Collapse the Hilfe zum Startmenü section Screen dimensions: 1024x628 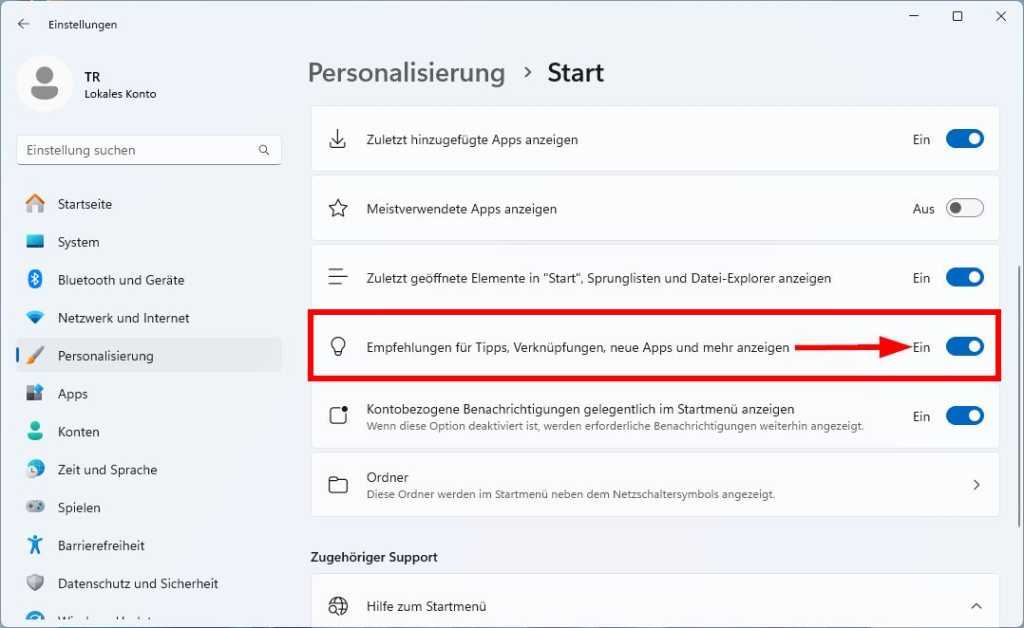coord(977,606)
